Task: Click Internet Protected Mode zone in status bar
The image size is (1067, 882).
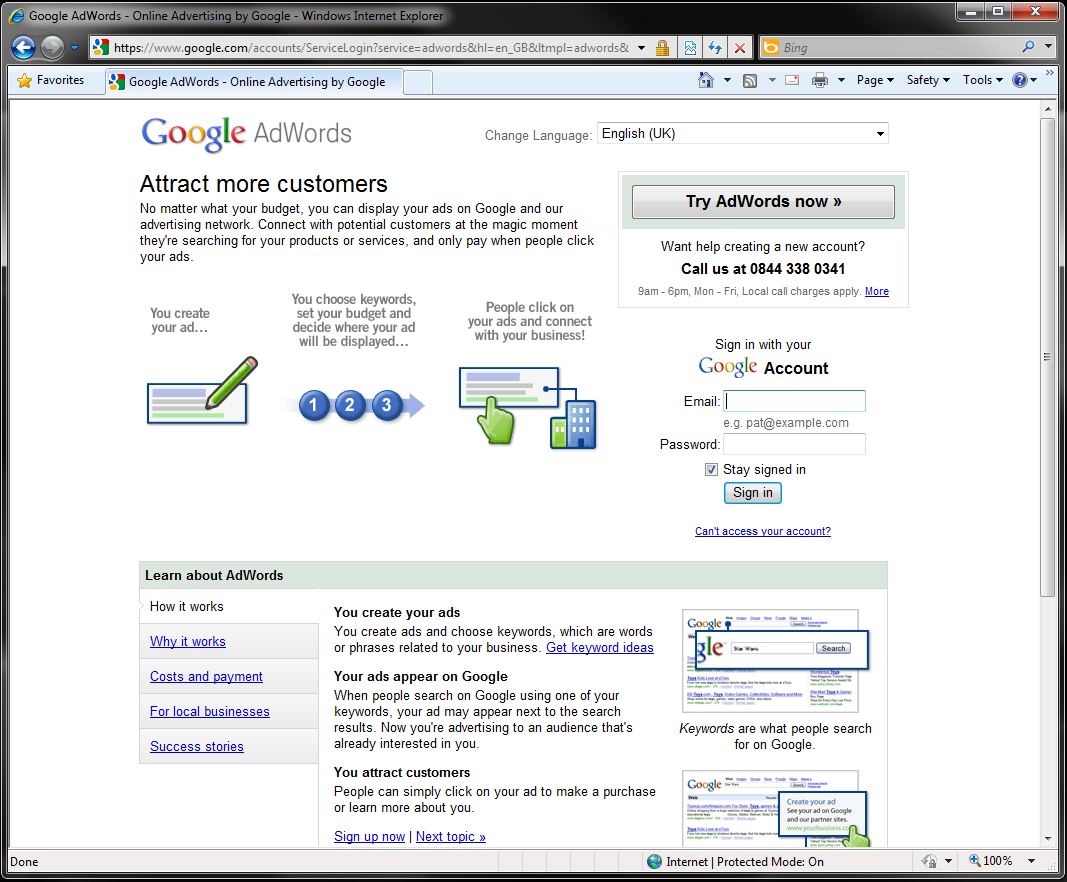Action: click(x=736, y=862)
